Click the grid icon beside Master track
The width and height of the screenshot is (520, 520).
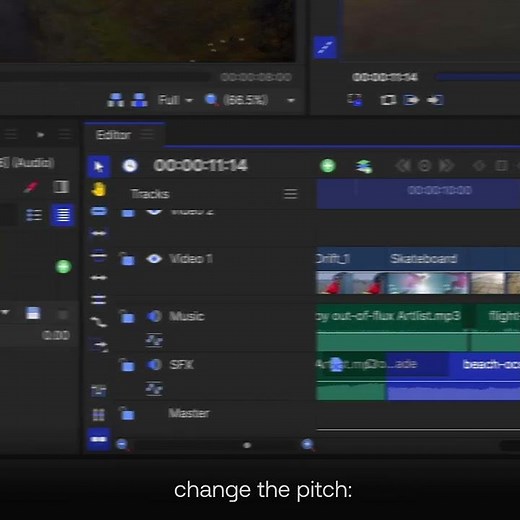(98, 414)
